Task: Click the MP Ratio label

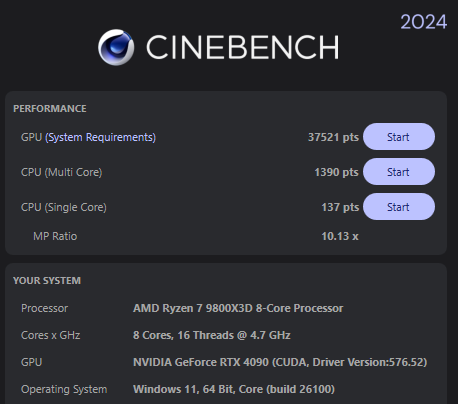Action: (55, 236)
